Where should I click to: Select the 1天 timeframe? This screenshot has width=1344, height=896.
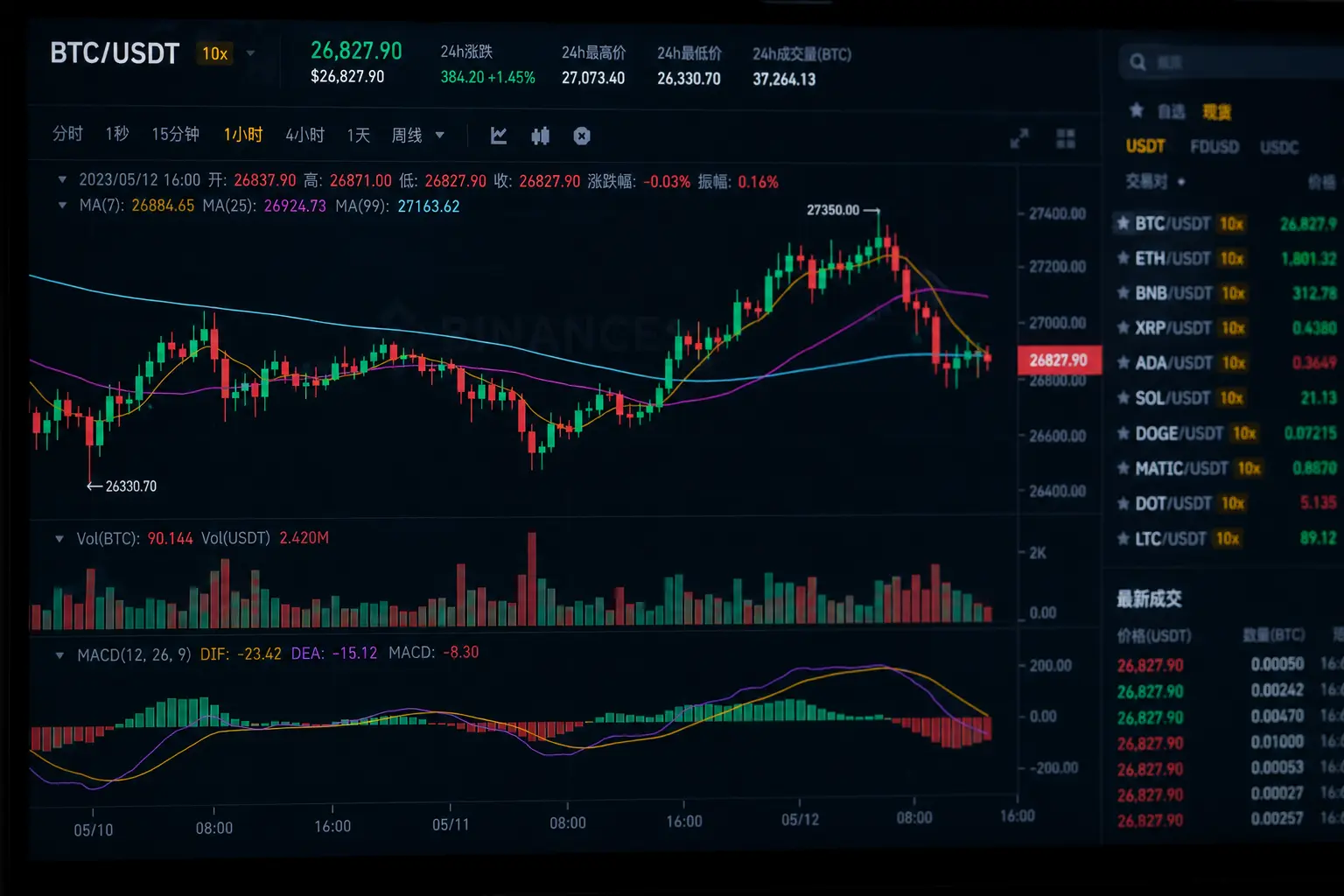click(x=359, y=135)
